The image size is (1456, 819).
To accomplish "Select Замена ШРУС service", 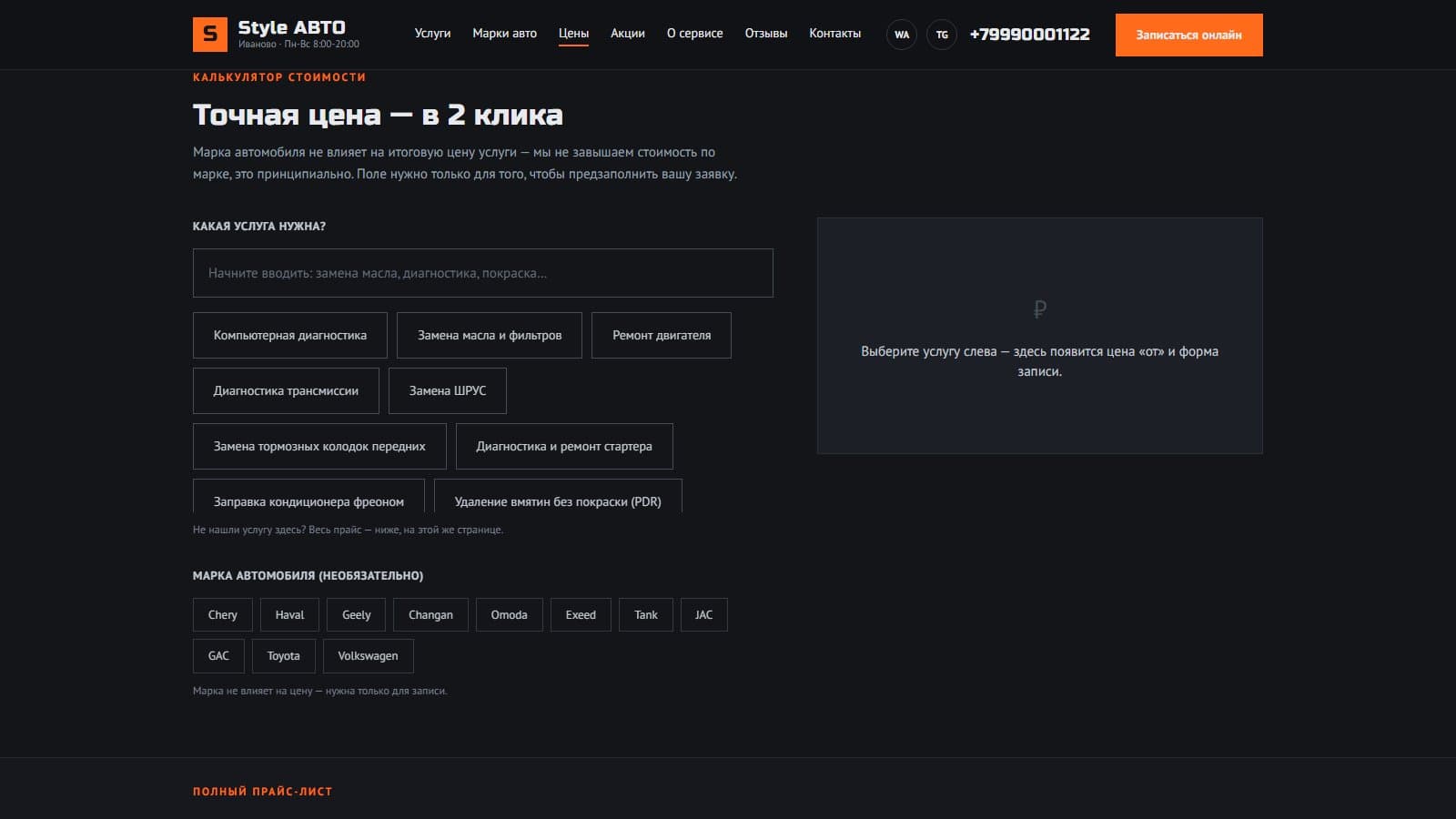I will point(448,391).
